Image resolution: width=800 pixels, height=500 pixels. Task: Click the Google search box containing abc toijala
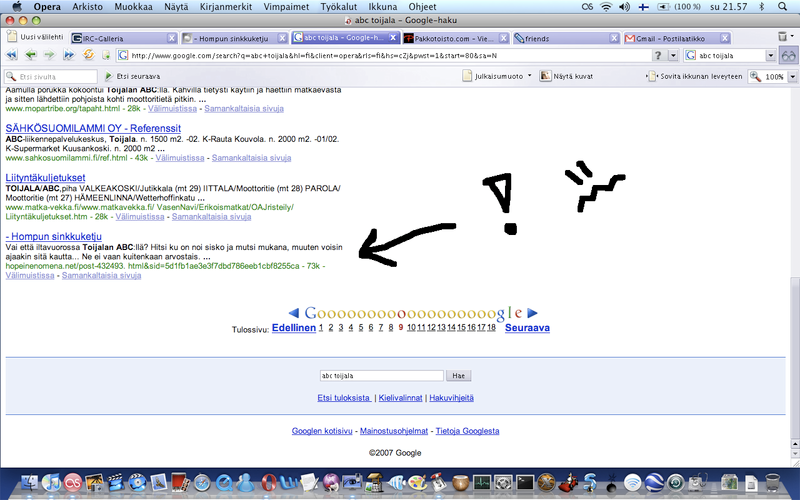[x=382, y=376]
